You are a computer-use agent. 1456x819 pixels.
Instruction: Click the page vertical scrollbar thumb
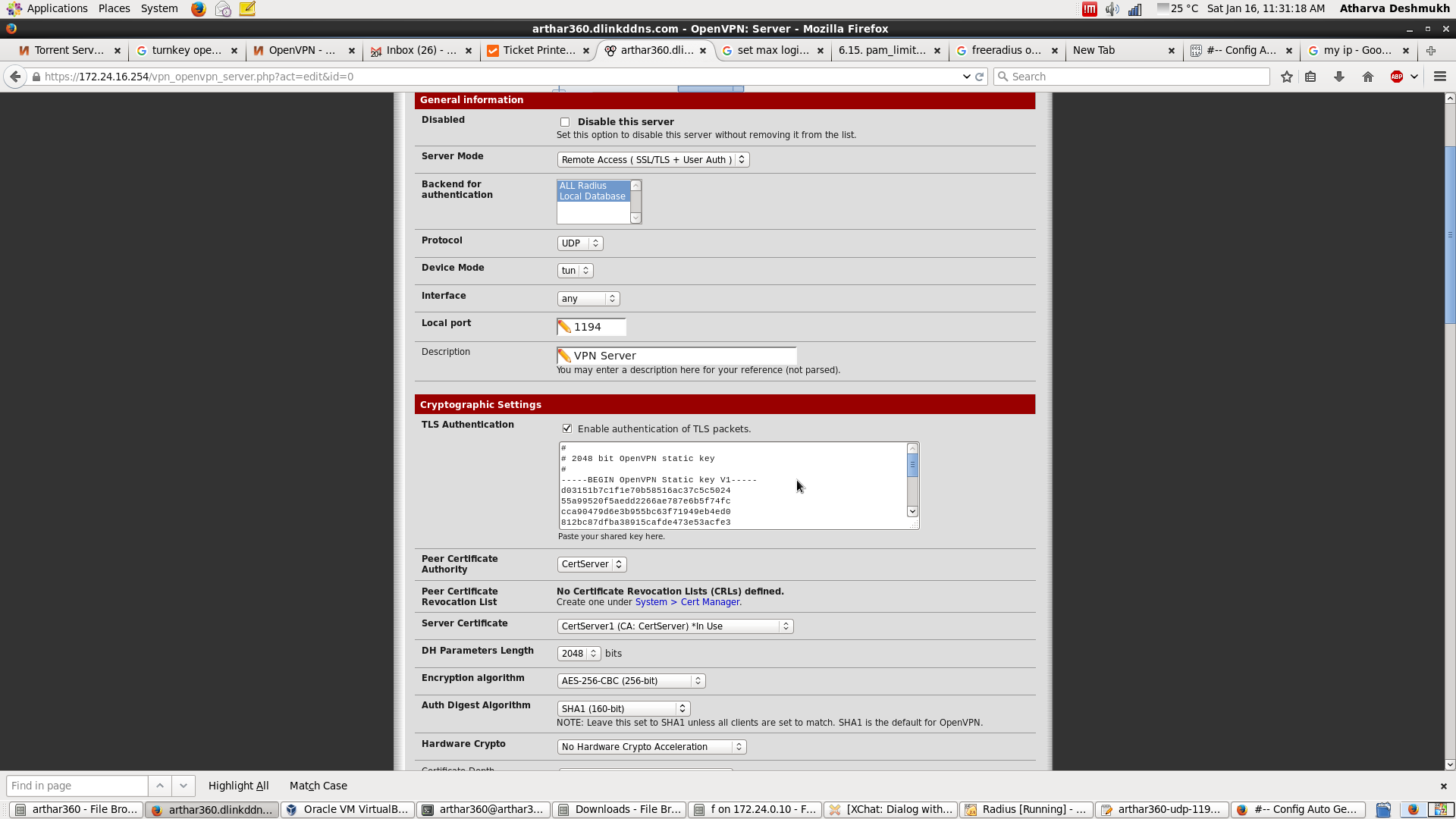[x=1450, y=235]
